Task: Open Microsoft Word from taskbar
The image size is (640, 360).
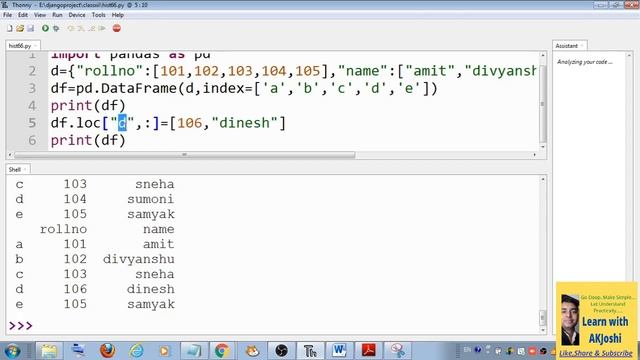Action: pos(339,351)
